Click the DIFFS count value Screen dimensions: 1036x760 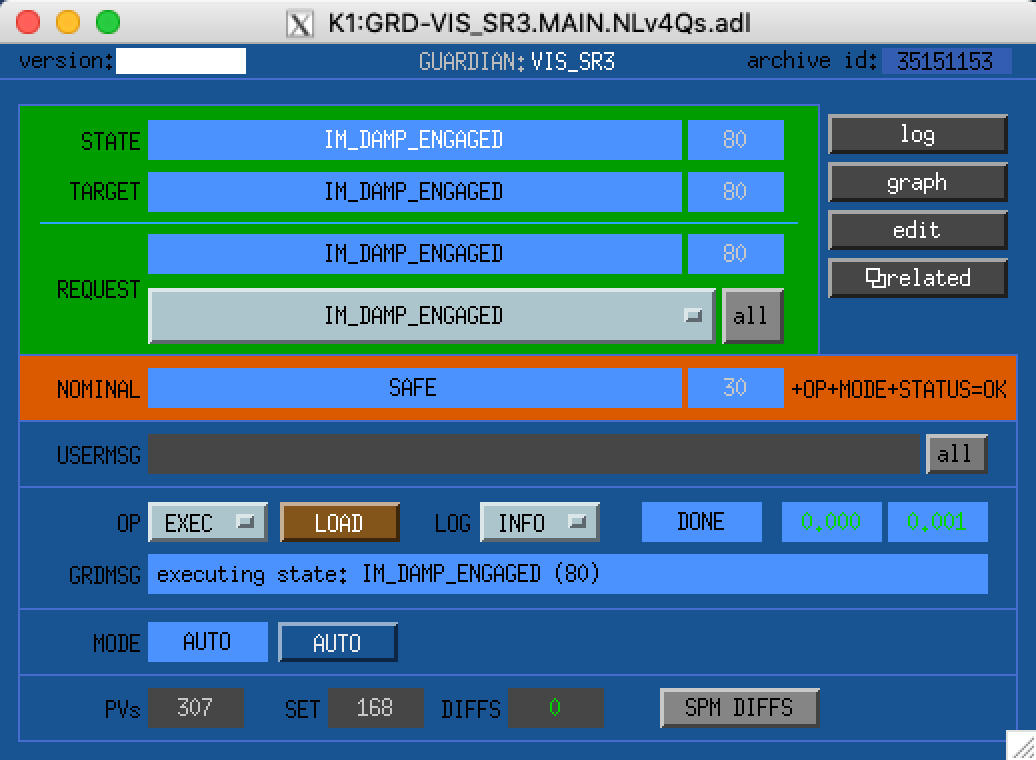555,708
